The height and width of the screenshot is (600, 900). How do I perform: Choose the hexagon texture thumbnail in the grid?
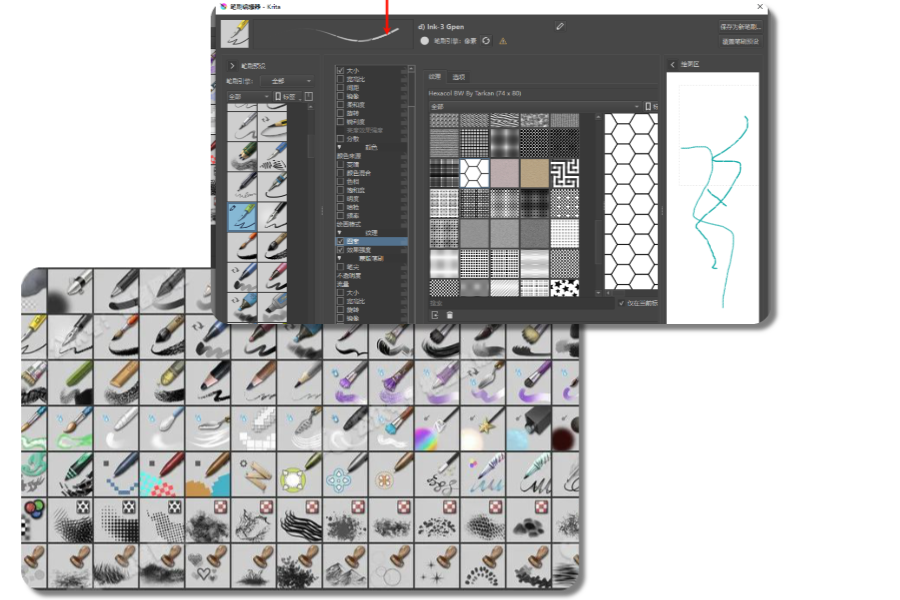tap(474, 173)
